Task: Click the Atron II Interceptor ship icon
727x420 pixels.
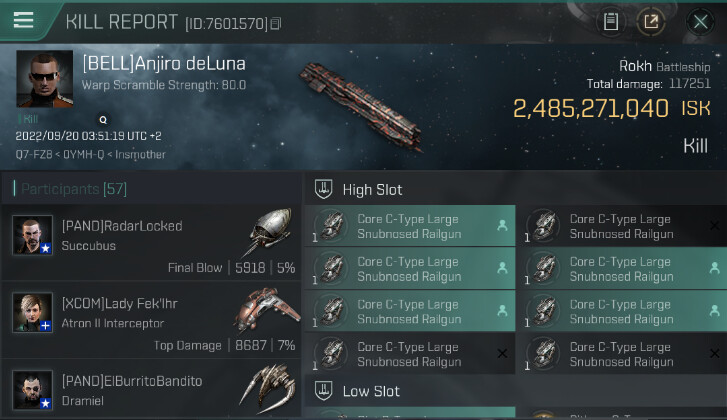Action: coord(266,310)
